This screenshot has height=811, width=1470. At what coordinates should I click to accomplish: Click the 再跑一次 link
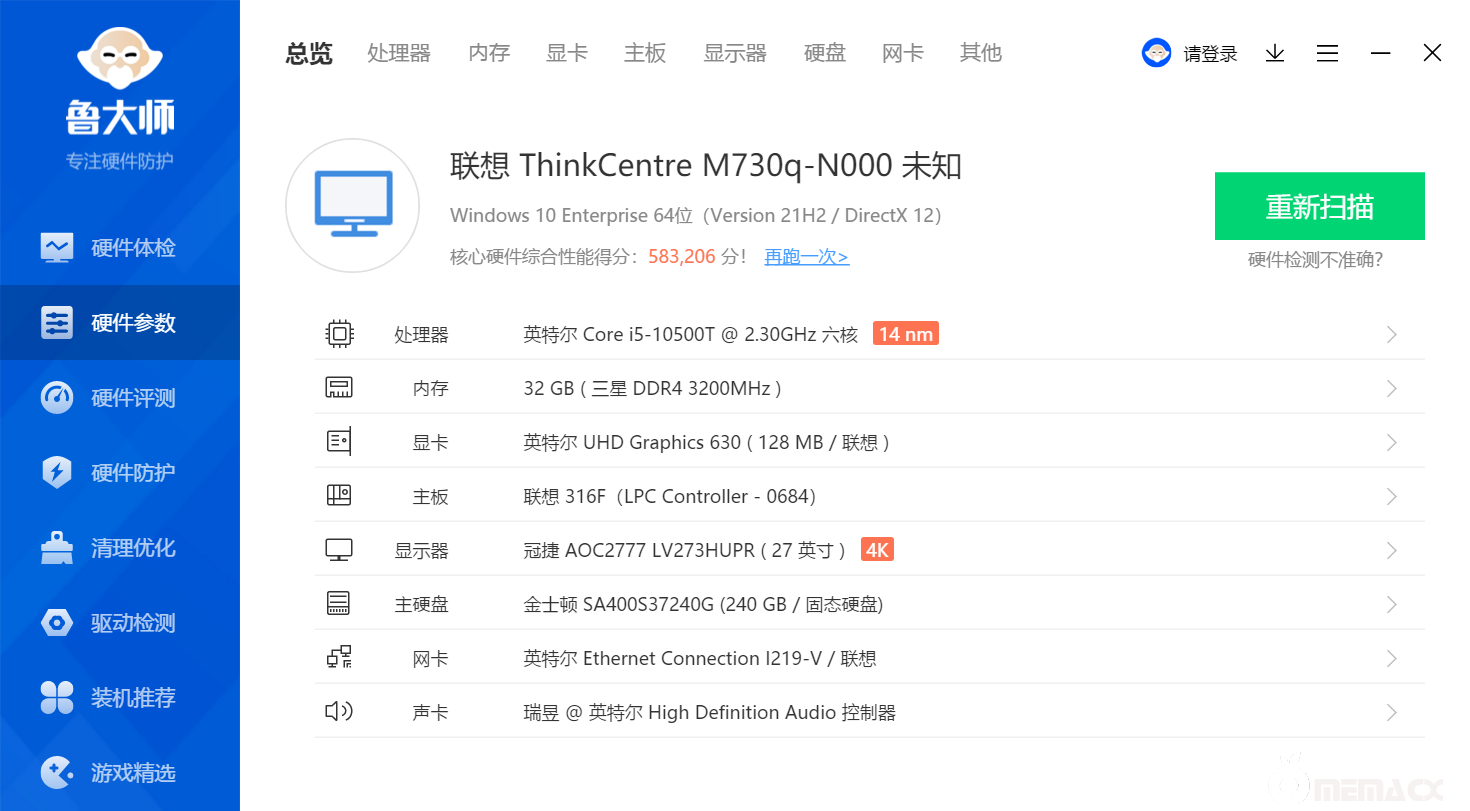click(x=806, y=257)
